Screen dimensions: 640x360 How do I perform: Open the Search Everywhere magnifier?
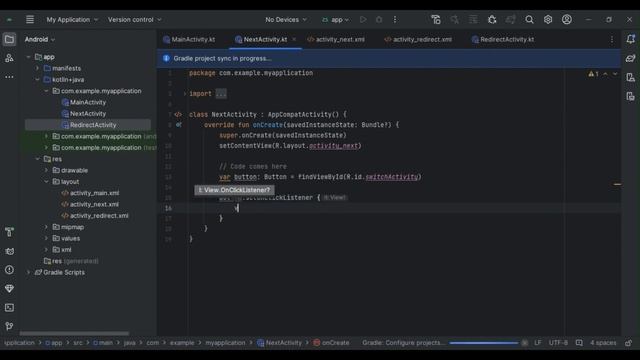pyautogui.click(x=529, y=20)
